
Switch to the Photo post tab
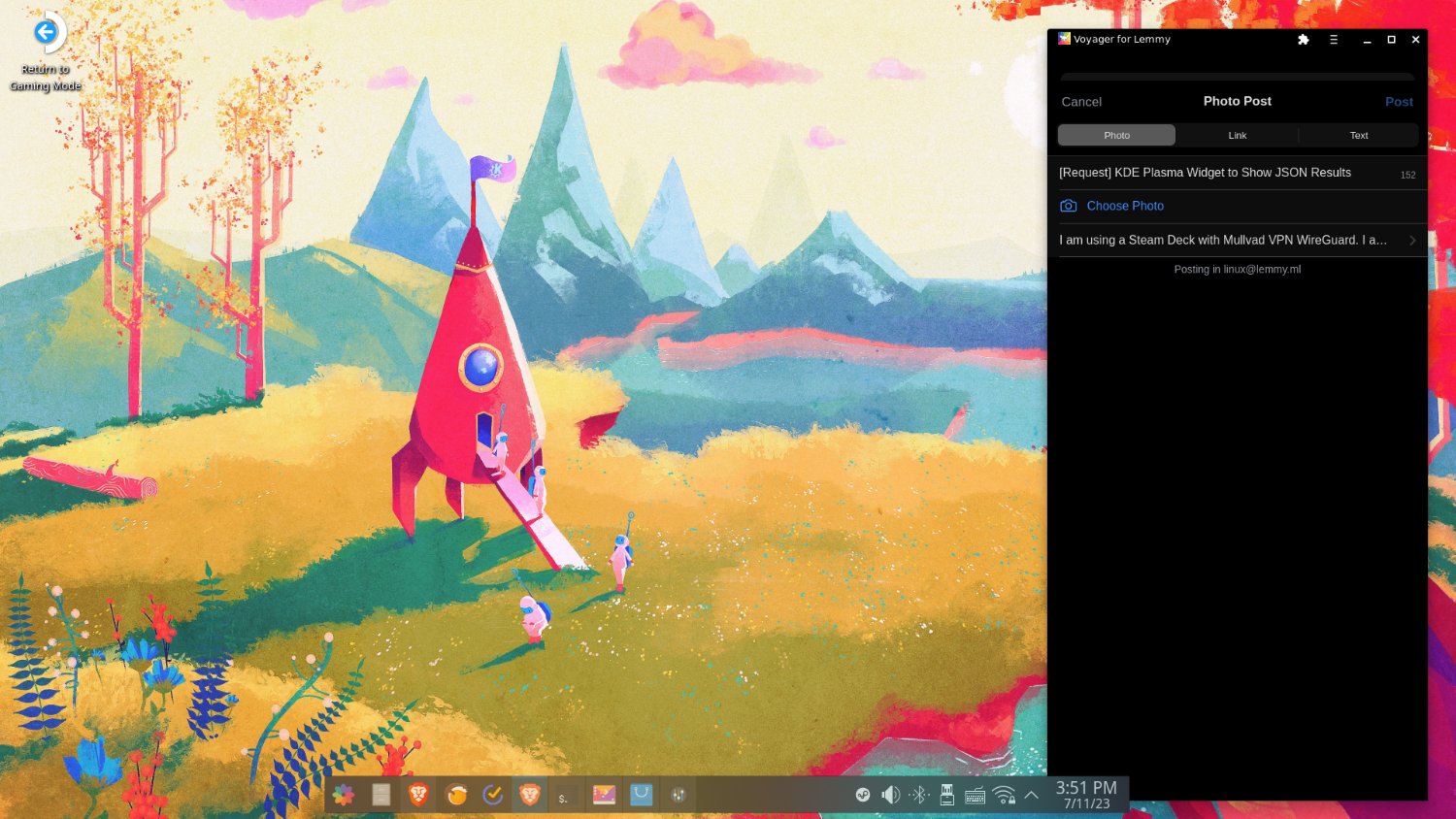(1116, 135)
